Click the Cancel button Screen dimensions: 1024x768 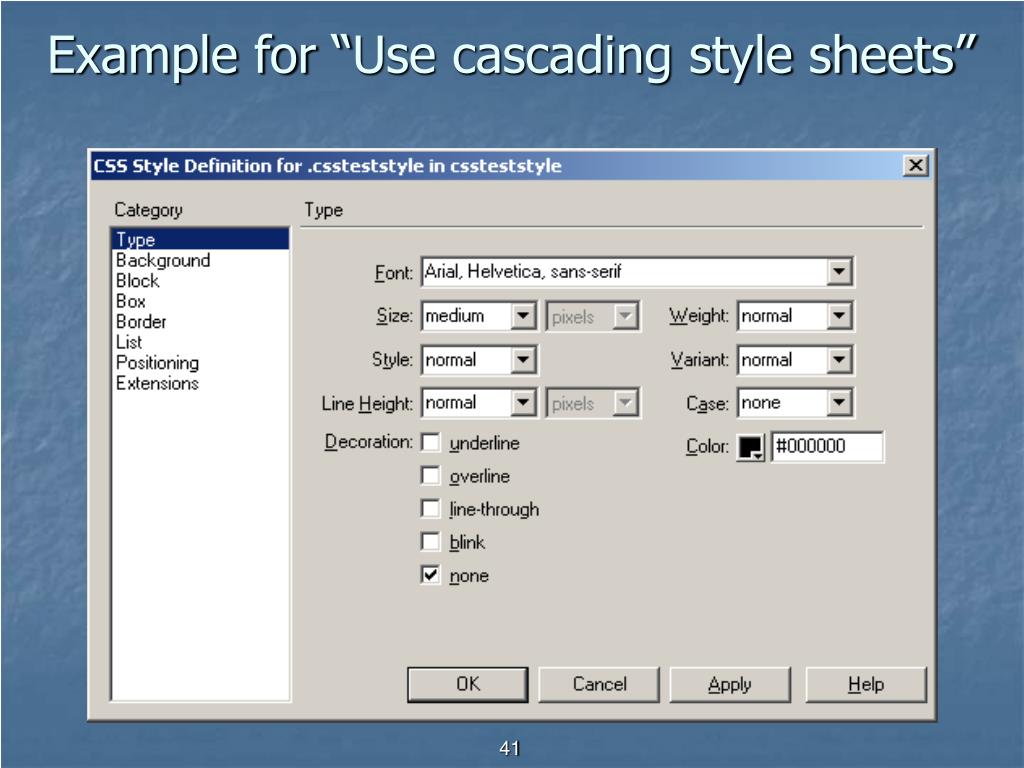pyautogui.click(x=599, y=684)
